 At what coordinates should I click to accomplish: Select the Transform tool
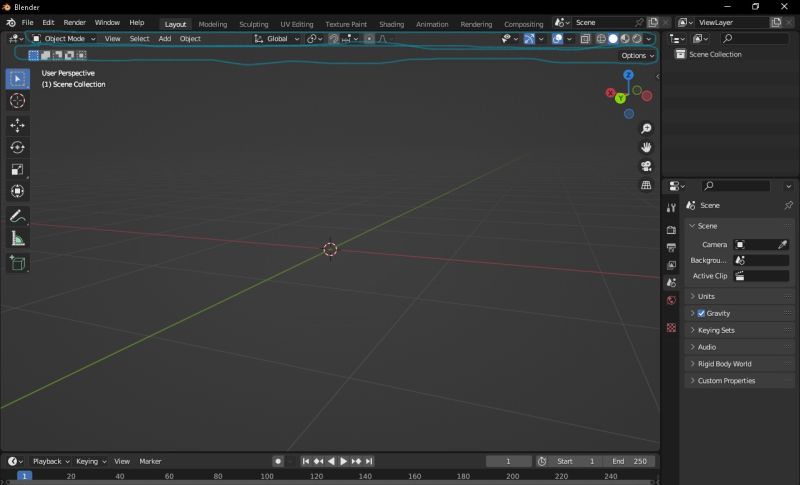17,191
